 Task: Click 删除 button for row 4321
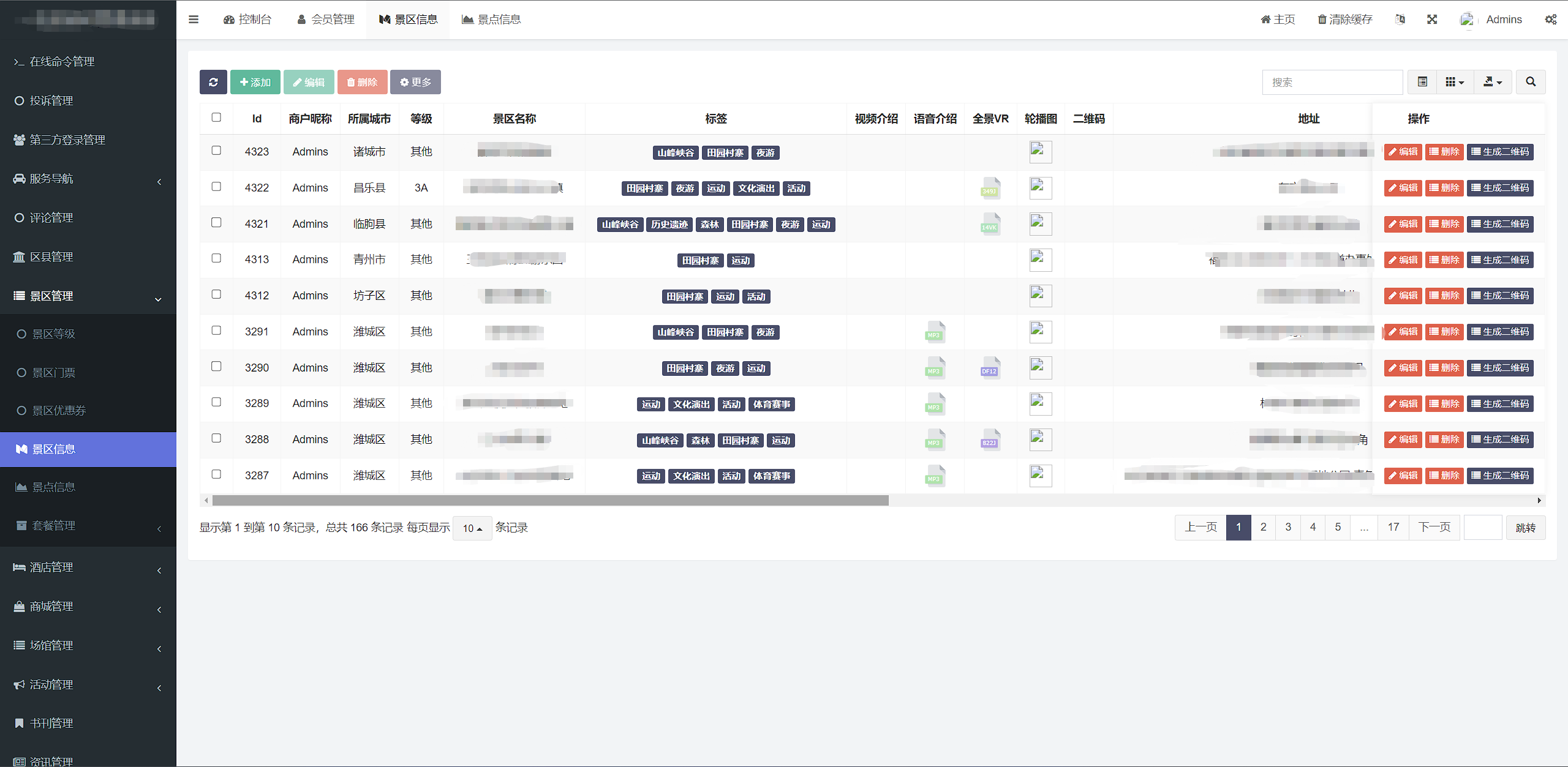pyautogui.click(x=1444, y=224)
